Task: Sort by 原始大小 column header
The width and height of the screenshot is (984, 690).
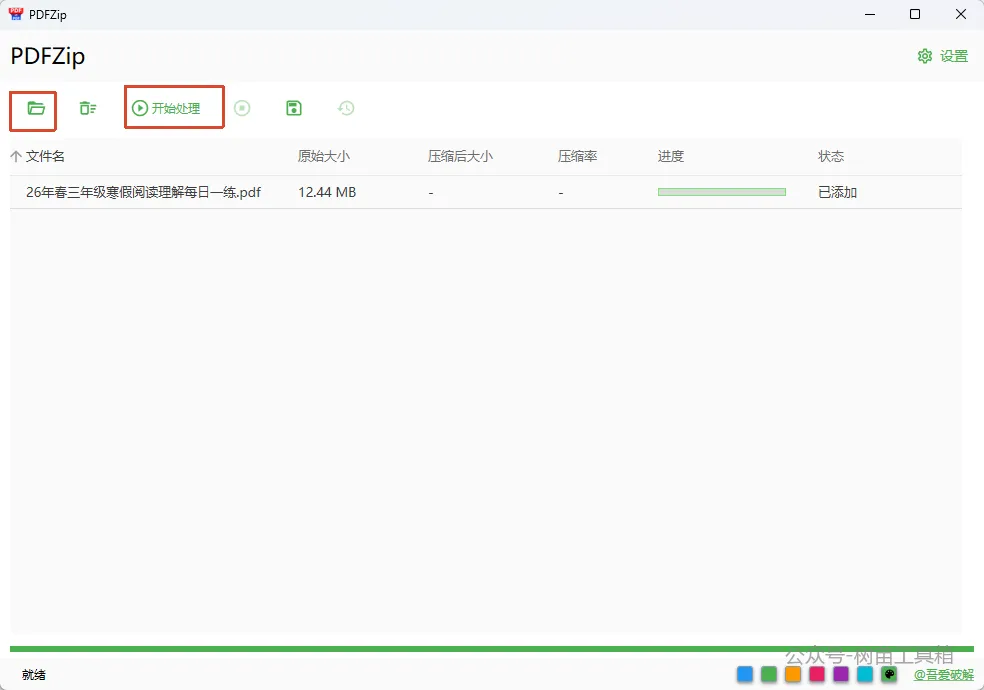Action: tap(324, 156)
